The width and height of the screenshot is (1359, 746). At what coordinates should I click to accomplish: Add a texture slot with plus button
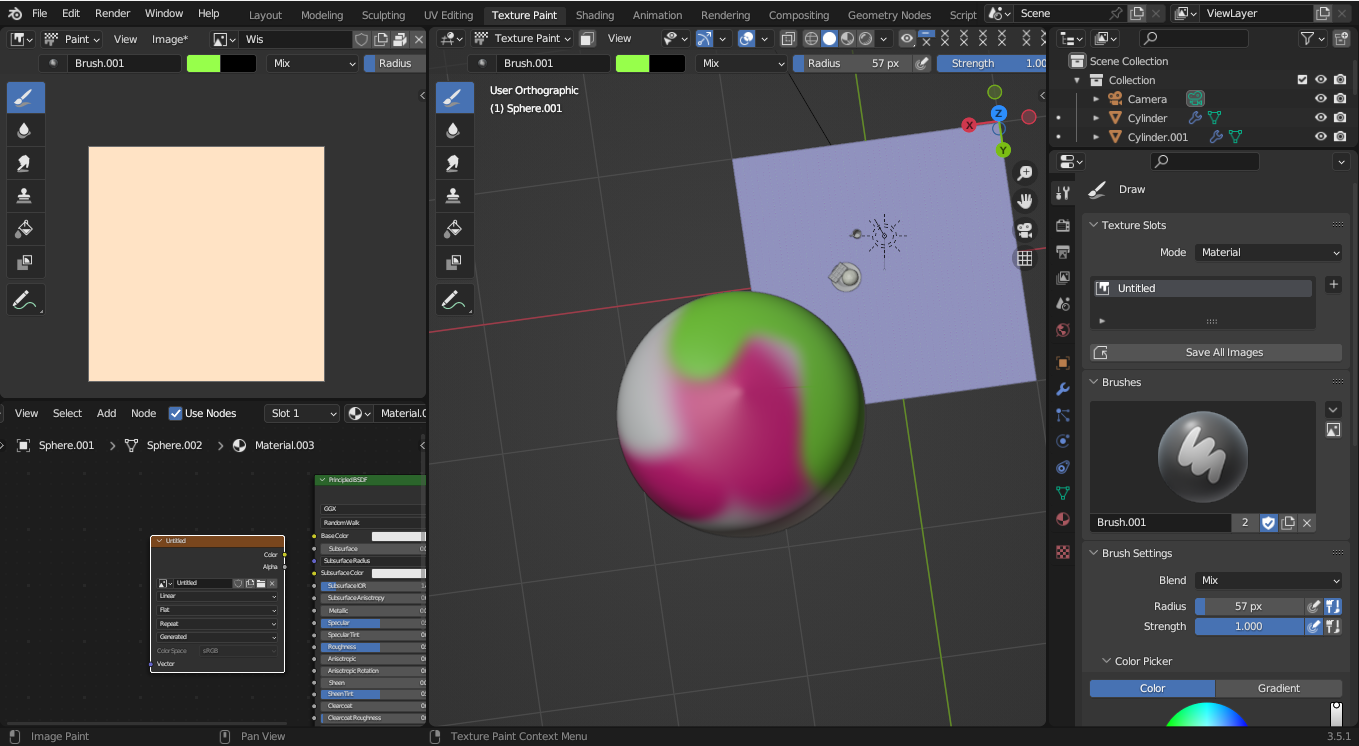(1333, 285)
